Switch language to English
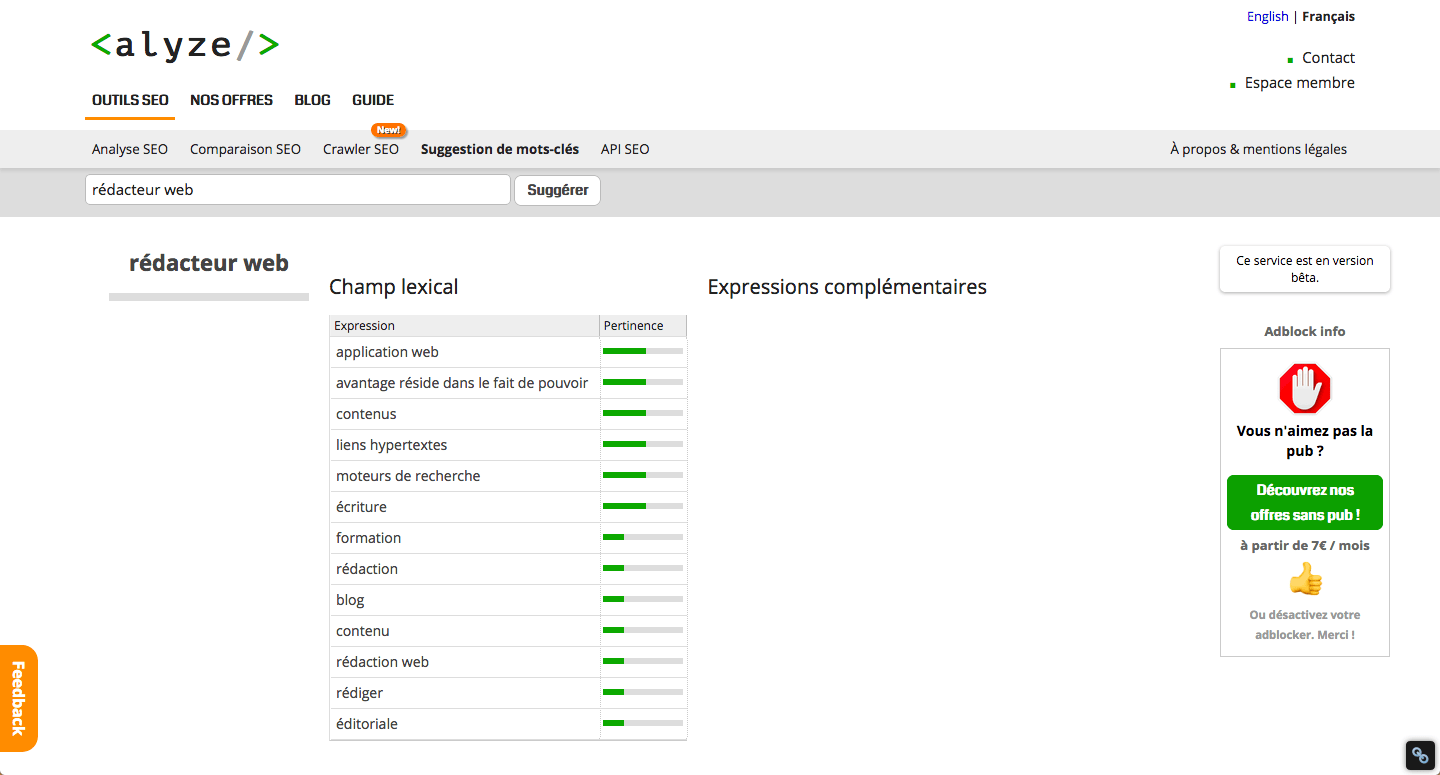 pyautogui.click(x=1267, y=16)
